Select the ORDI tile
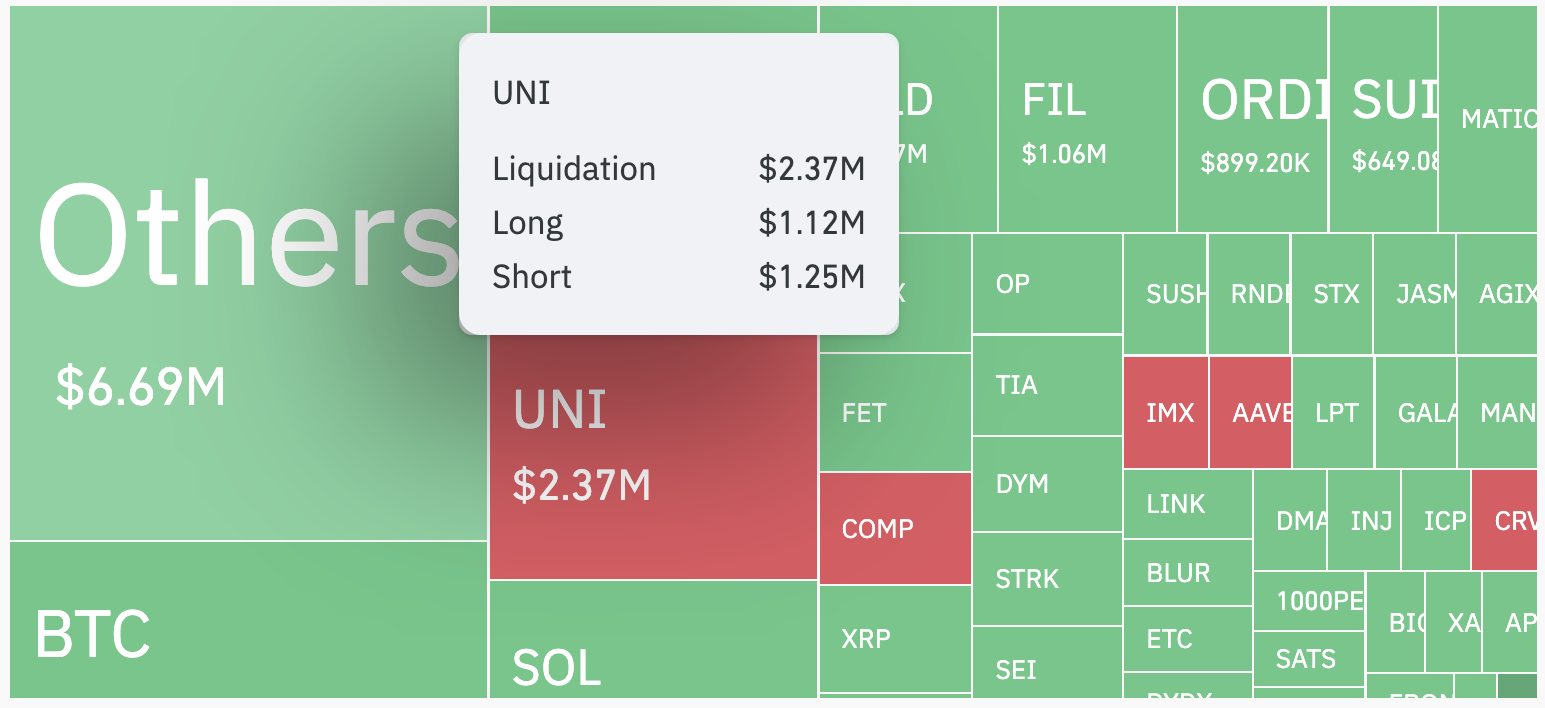 1254,120
